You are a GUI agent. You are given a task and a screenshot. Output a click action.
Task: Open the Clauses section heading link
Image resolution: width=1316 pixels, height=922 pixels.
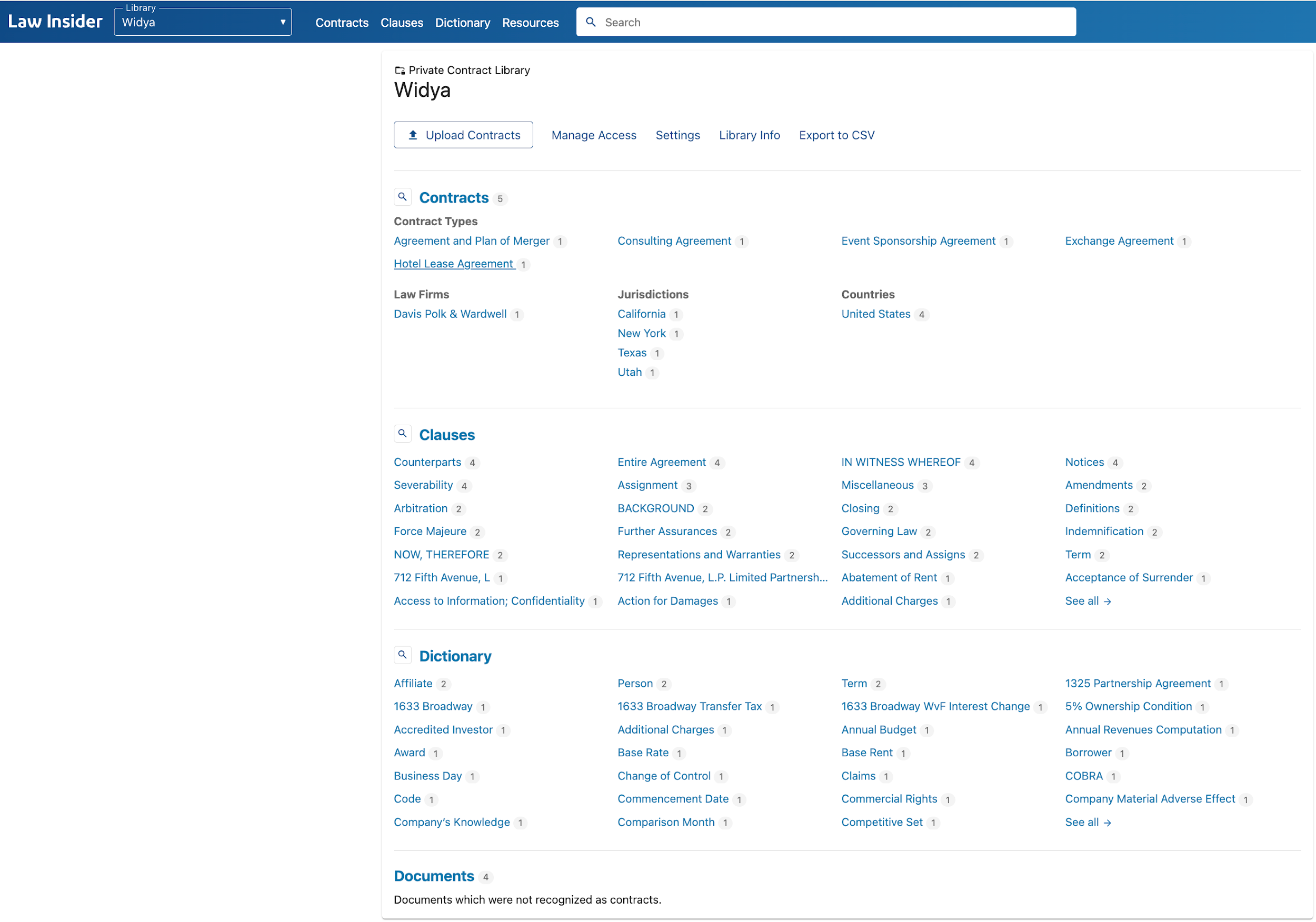[x=447, y=435]
